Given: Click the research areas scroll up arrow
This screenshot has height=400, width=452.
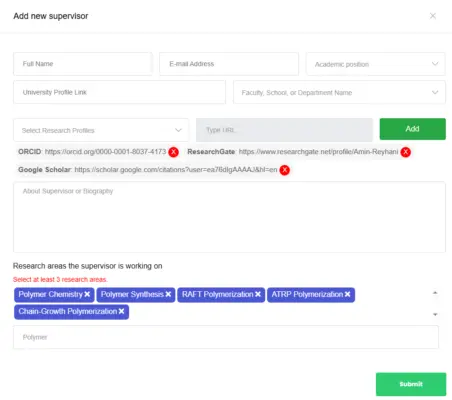Looking at the screenshot, I should click(x=435, y=293).
